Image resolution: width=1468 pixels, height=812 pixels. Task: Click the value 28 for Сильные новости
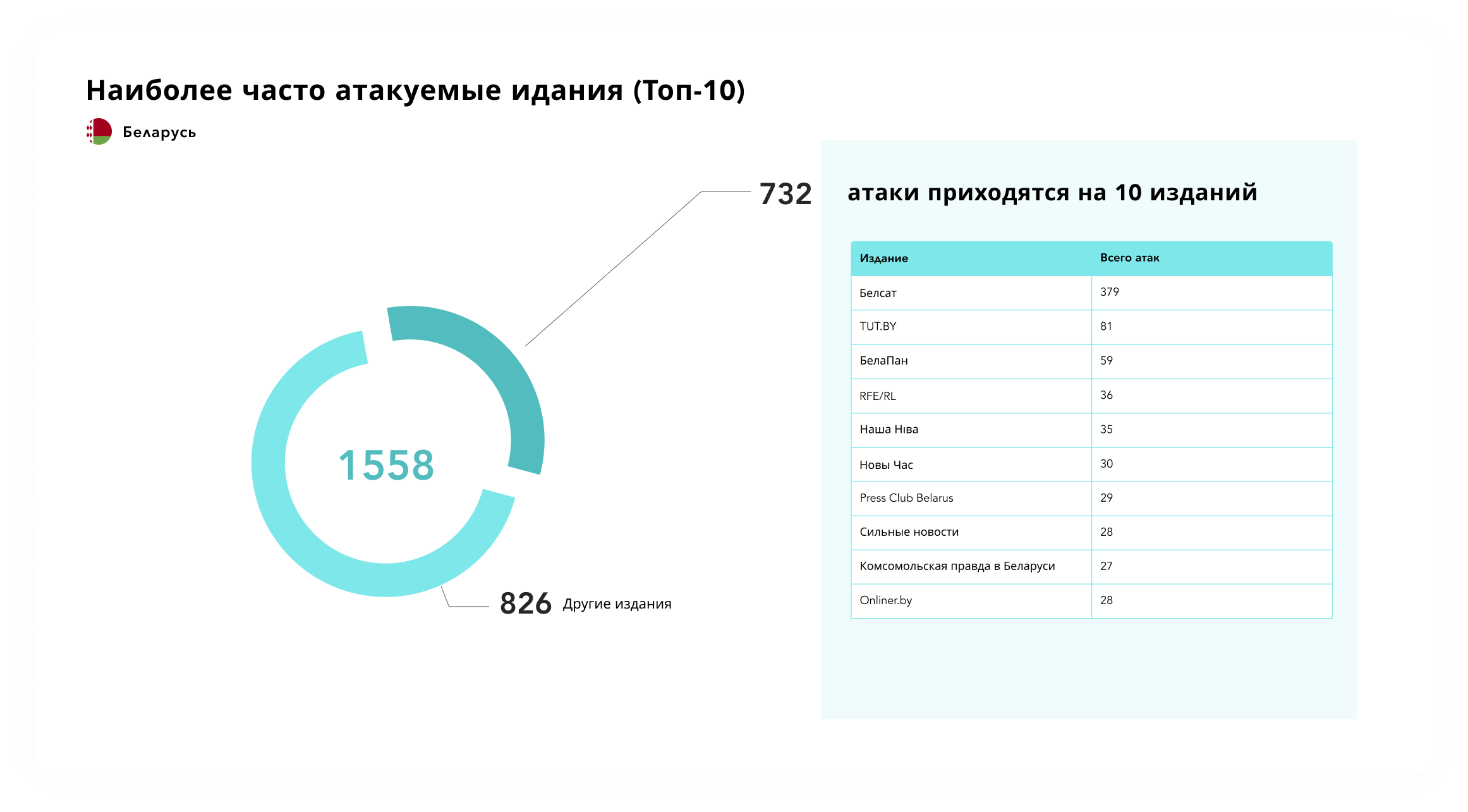[1106, 532]
